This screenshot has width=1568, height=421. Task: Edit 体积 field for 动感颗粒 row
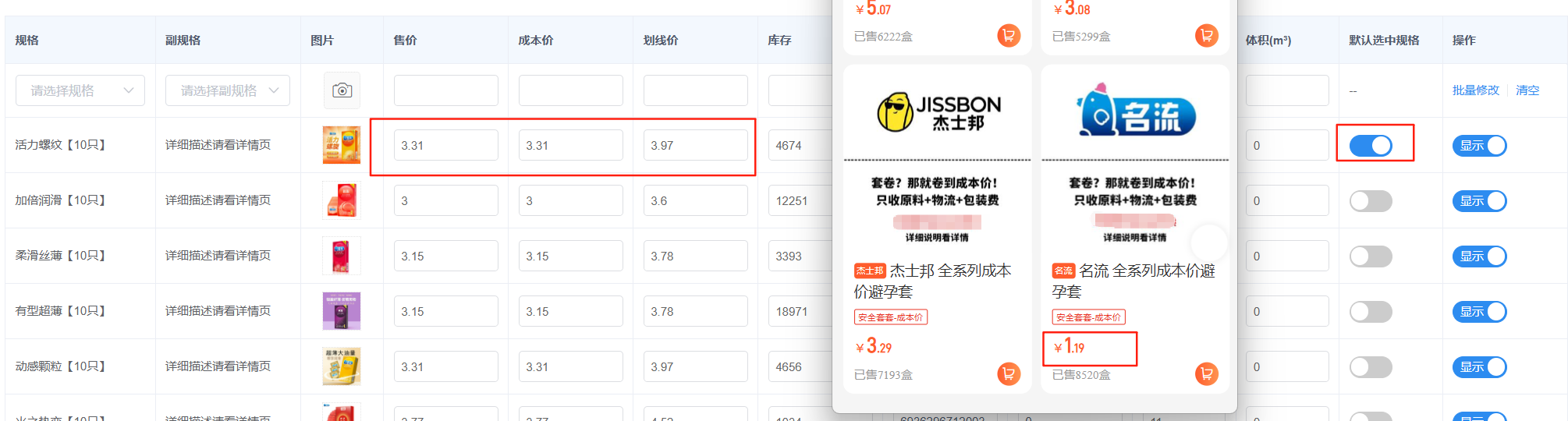pos(1287,367)
